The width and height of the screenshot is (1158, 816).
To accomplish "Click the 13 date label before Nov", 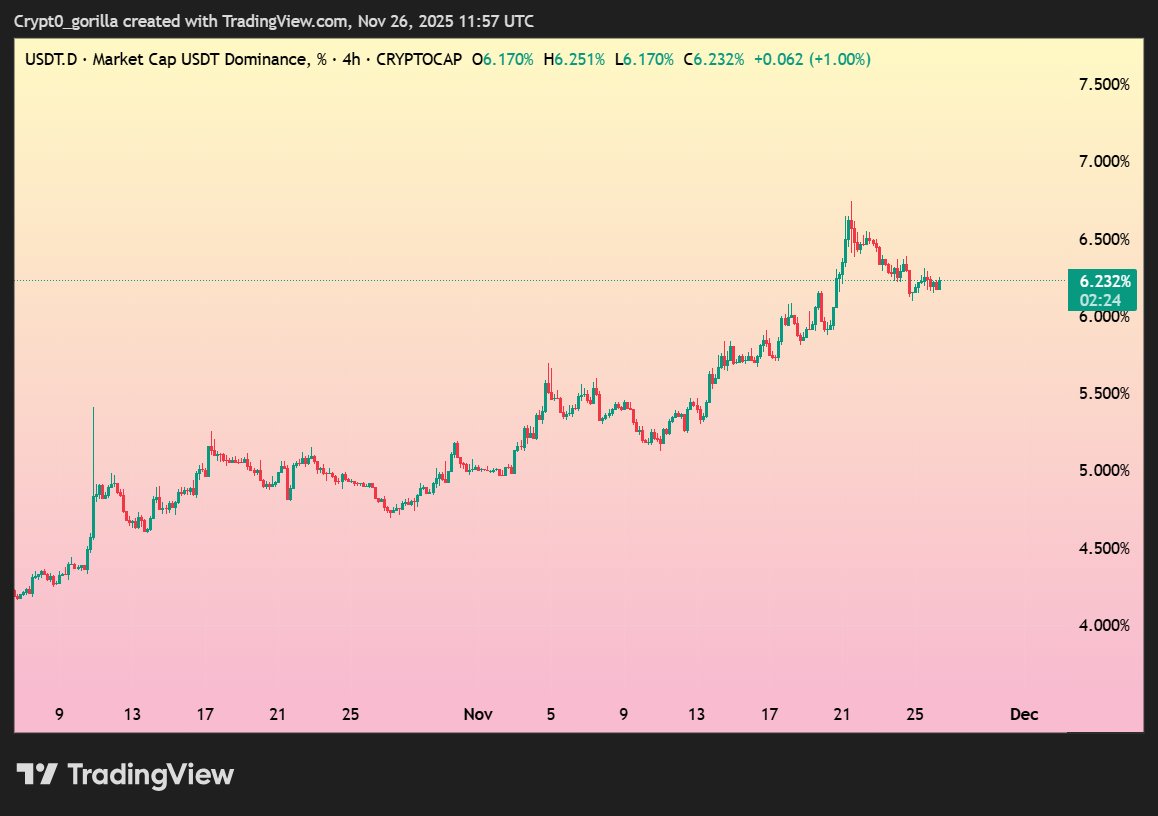I will 132,714.
